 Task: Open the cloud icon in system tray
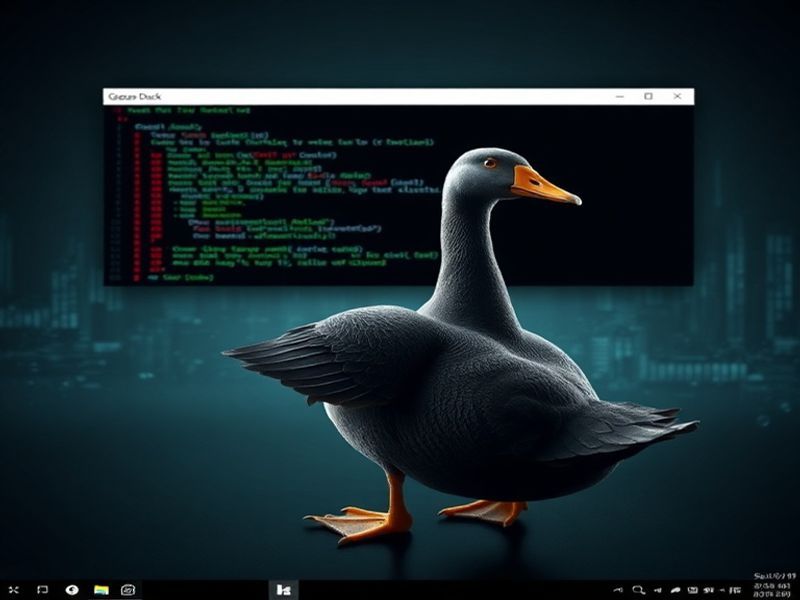pos(675,591)
